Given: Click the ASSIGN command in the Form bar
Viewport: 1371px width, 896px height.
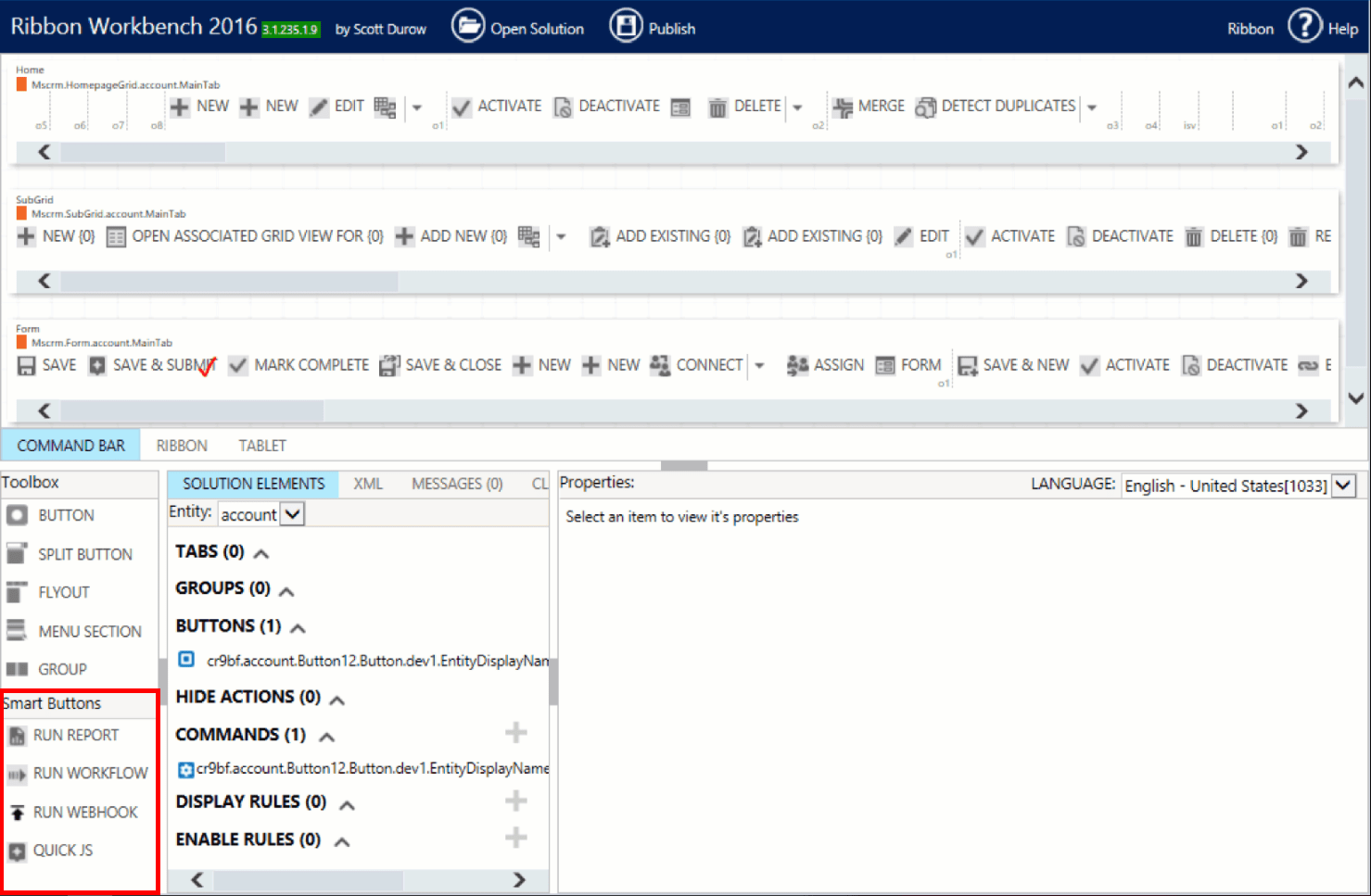Looking at the screenshot, I should pyautogui.click(x=824, y=364).
